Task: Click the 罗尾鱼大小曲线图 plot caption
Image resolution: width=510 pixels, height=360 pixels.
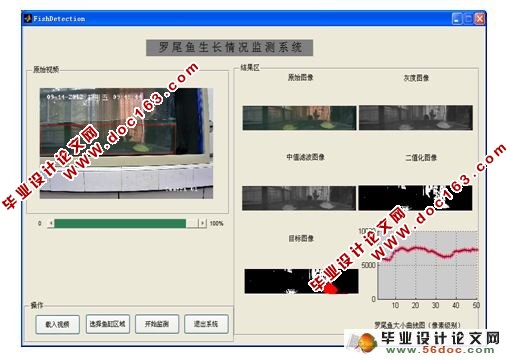Action: (417, 325)
